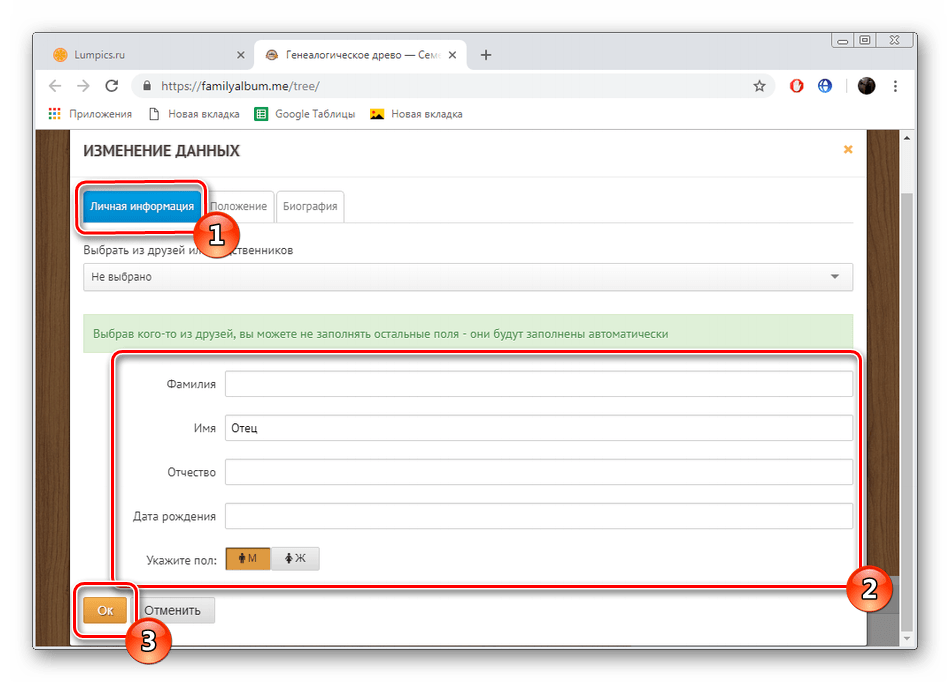Open Новая вкладка bookmark with picture icon
Image resolution: width=950 pixels, height=682 pixels.
tap(416, 114)
